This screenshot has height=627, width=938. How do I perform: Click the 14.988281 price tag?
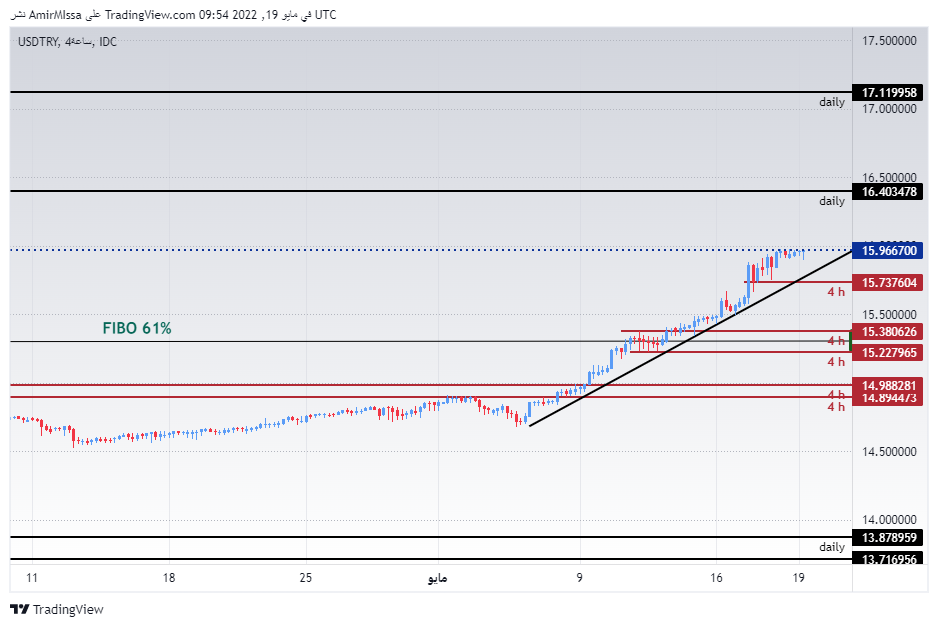click(x=888, y=385)
